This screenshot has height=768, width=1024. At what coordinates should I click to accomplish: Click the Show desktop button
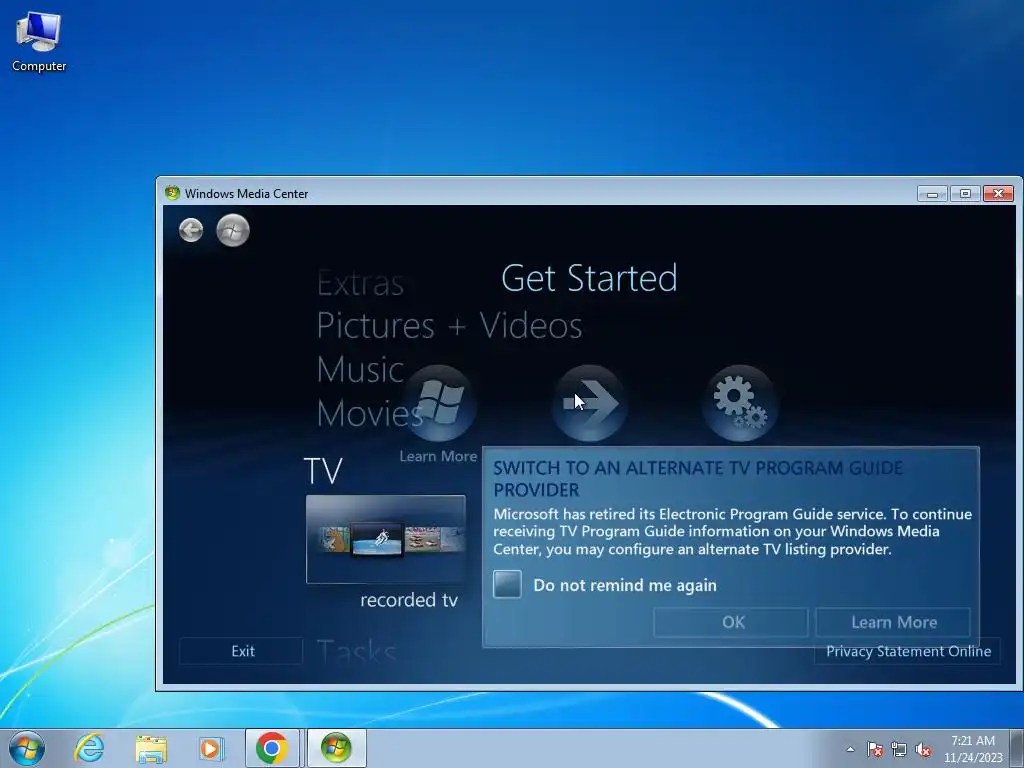[1017, 748]
